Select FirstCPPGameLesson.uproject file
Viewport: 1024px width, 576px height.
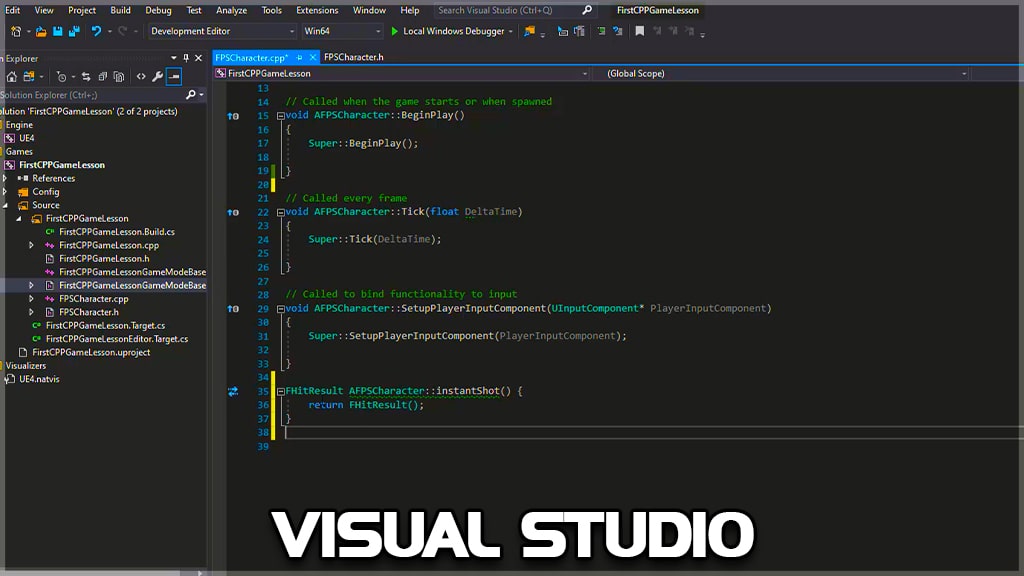point(91,352)
